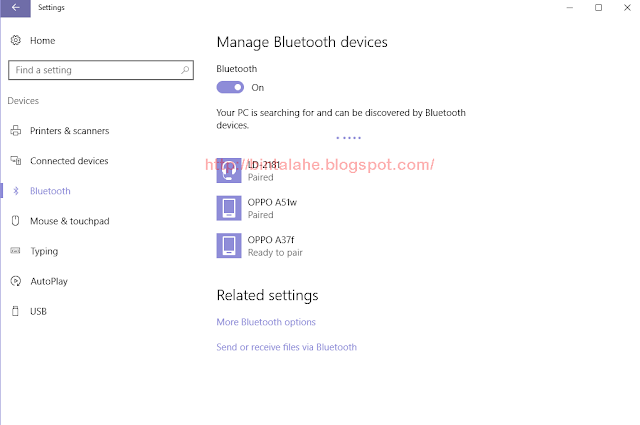The height and width of the screenshot is (425, 640).
Task: Turn off the Bluetooth toggle switch
Action: [230, 87]
